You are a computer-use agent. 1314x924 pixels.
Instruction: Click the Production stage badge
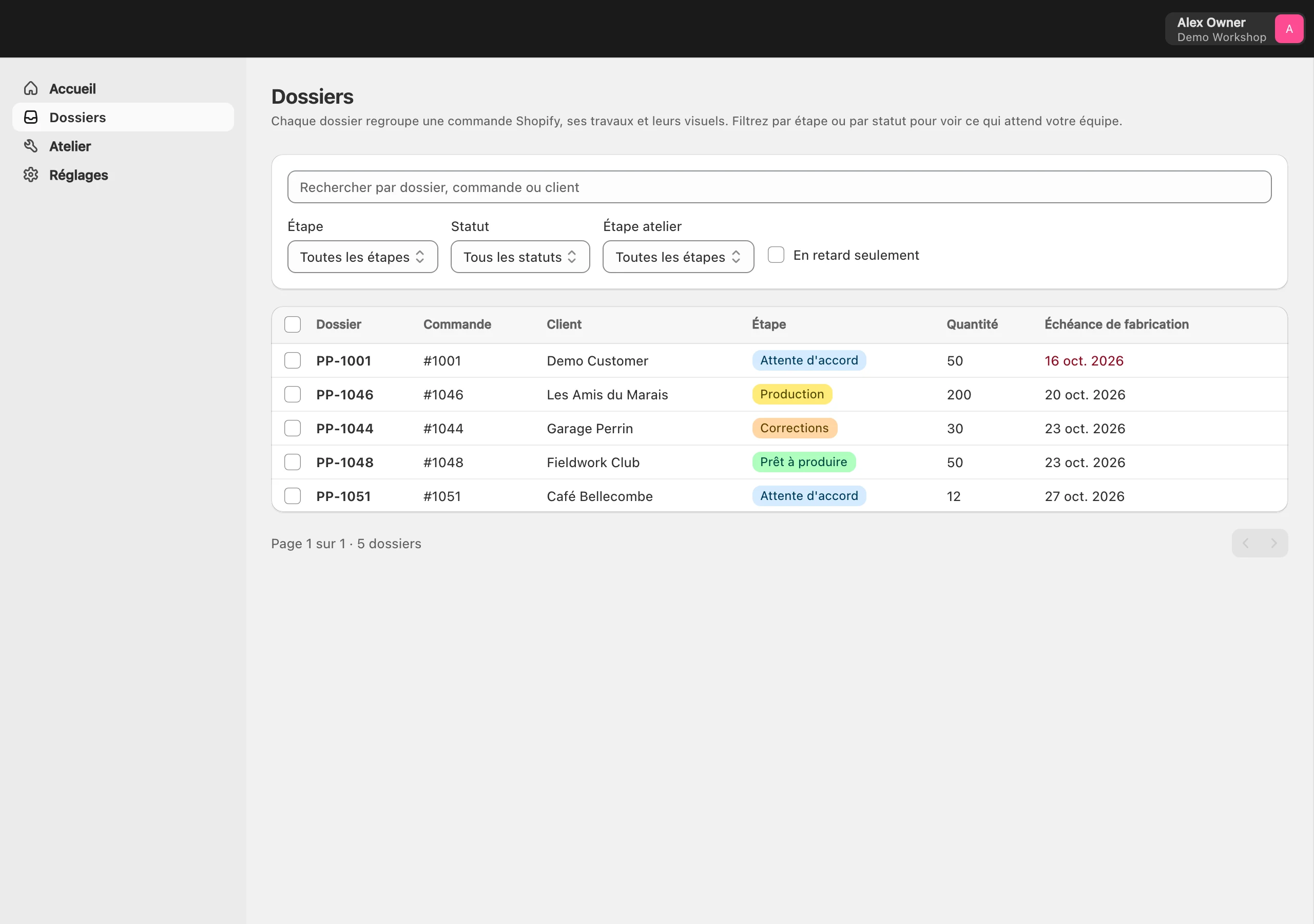(x=791, y=394)
